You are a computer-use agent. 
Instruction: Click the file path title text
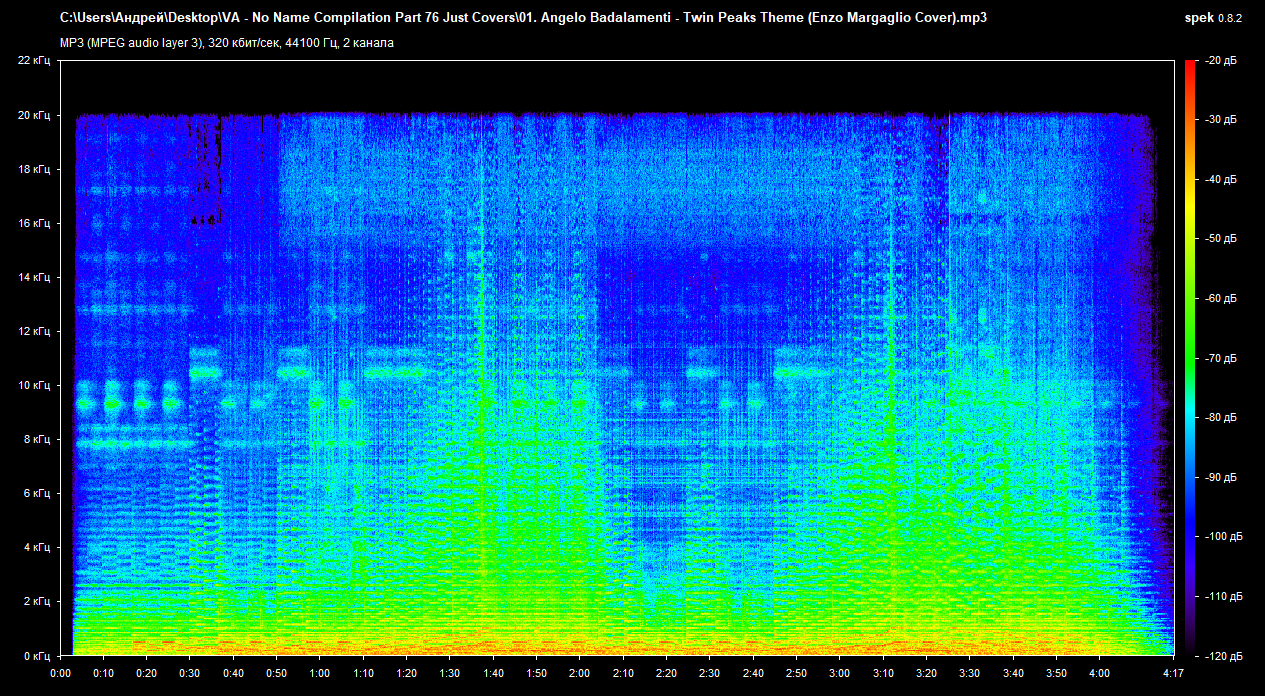524,18
